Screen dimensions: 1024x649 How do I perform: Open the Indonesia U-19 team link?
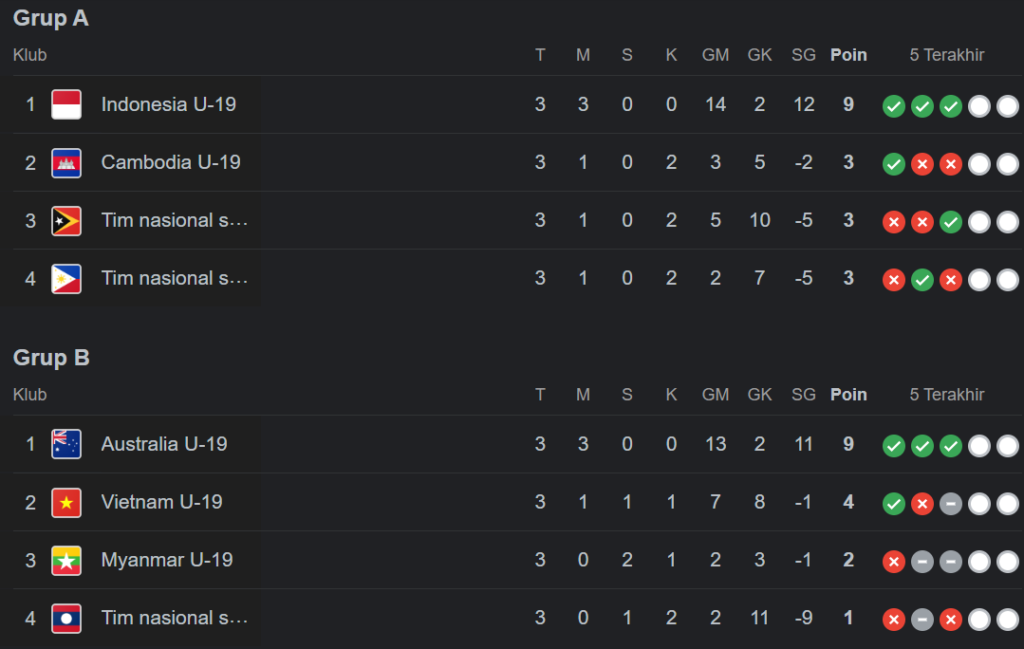(x=168, y=104)
